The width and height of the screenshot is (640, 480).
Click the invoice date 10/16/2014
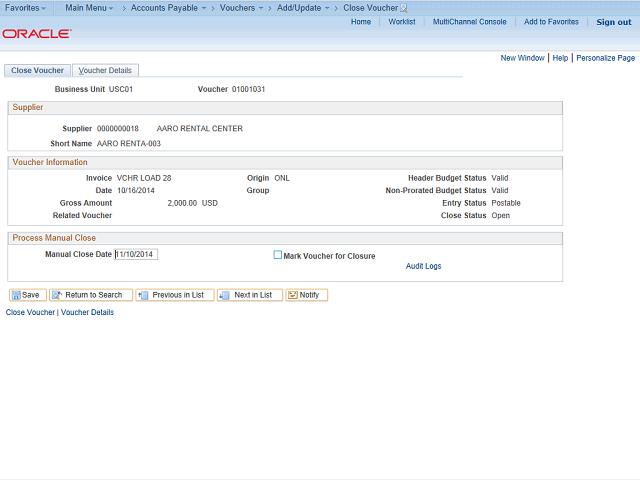pos(136,191)
